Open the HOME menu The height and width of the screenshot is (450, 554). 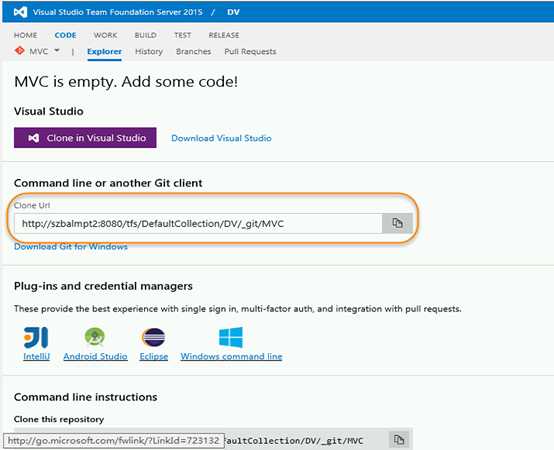tap(25, 35)
